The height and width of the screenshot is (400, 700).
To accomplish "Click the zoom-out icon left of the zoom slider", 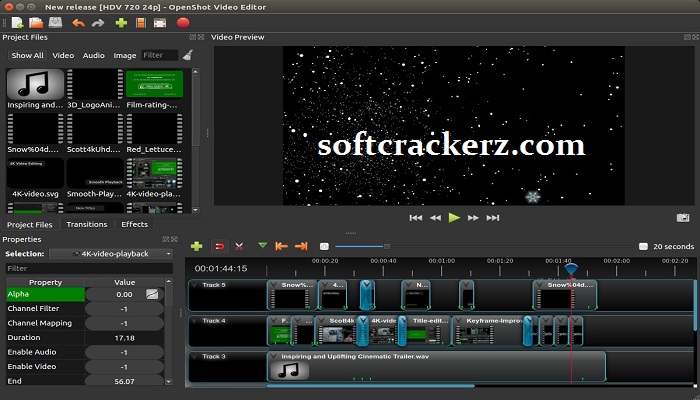I will [324, 246].
